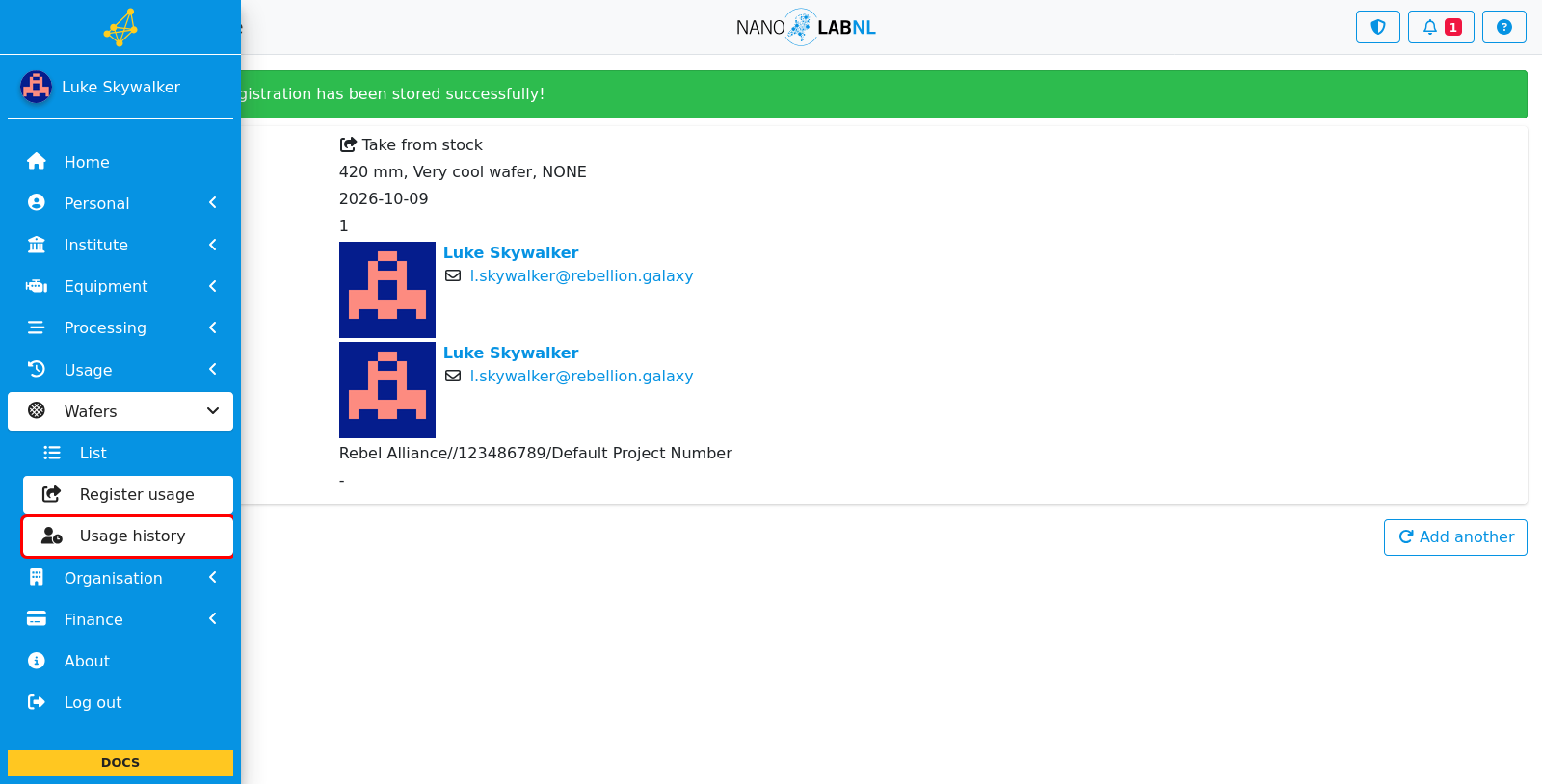Click the Log out arrow icon

point(37,702)
